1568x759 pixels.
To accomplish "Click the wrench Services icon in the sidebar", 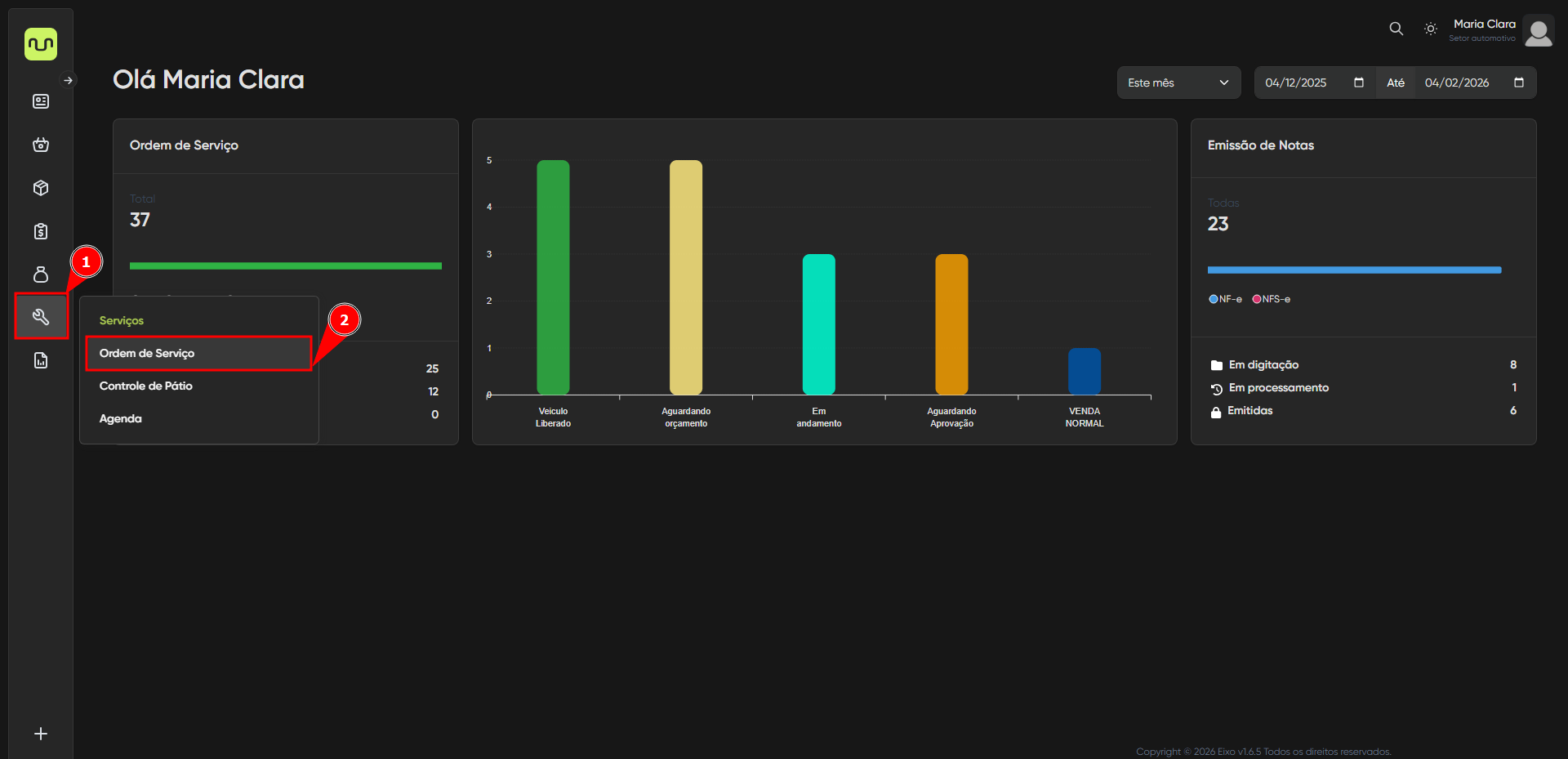I will 41,317.
